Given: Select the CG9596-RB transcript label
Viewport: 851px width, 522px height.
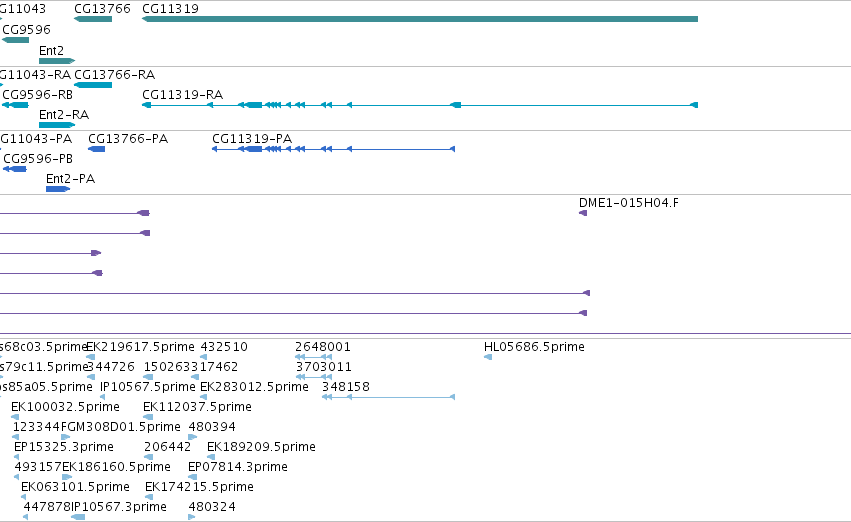Looking at the screenshot, I should [x=37, y=94].
